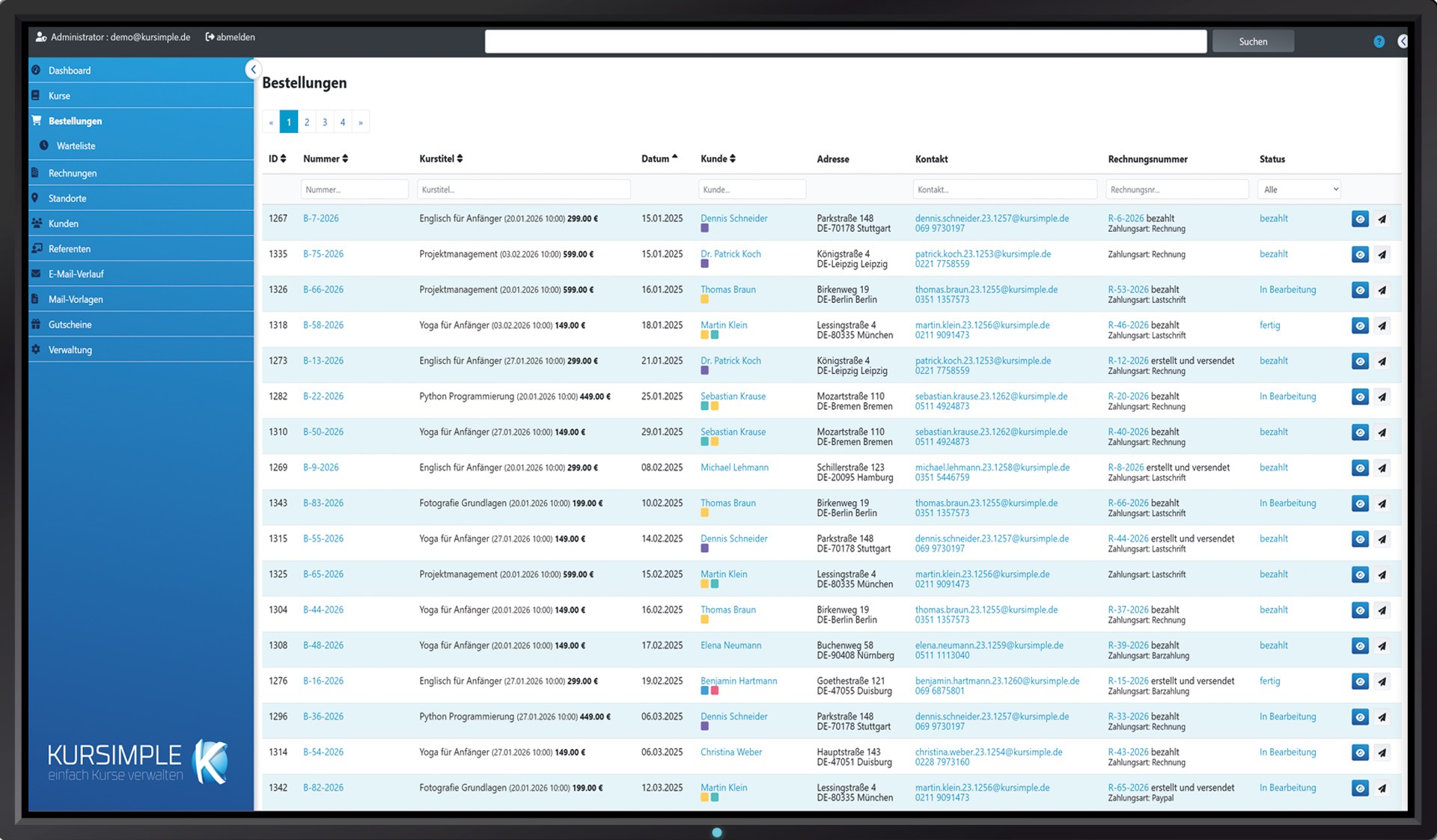Collapse the sidebar with chevron button
Viewport: 1437px width, 840px height.
coord(253,70)
